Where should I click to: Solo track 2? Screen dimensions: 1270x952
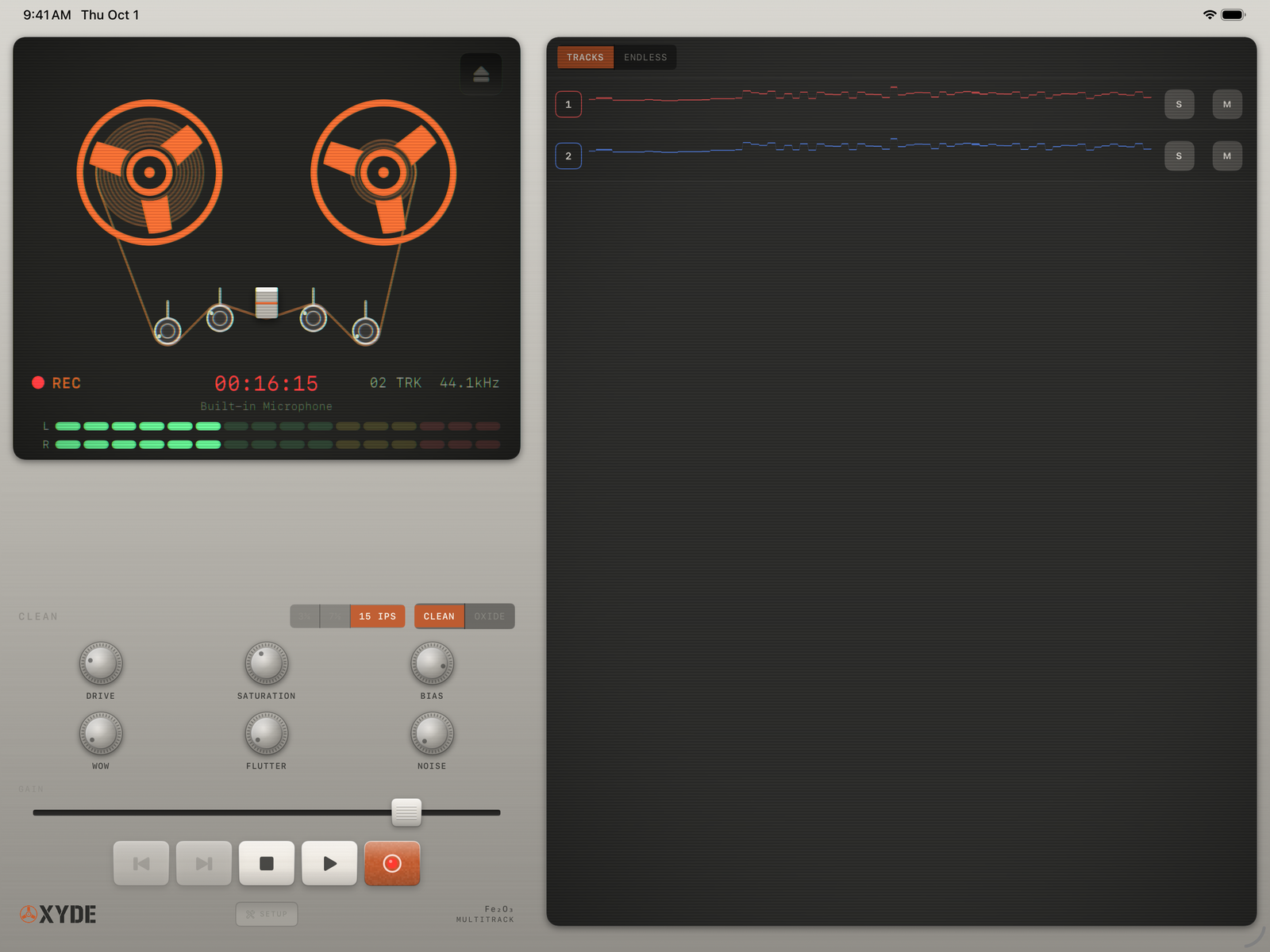tap(1180, 155)
